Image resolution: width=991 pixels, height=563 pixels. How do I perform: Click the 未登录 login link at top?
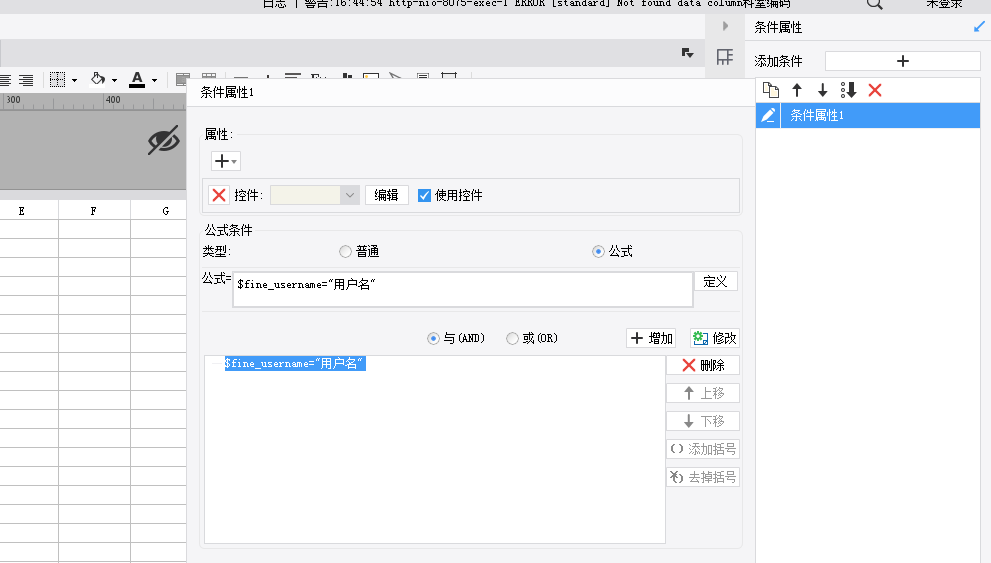(x=944, y=4)
